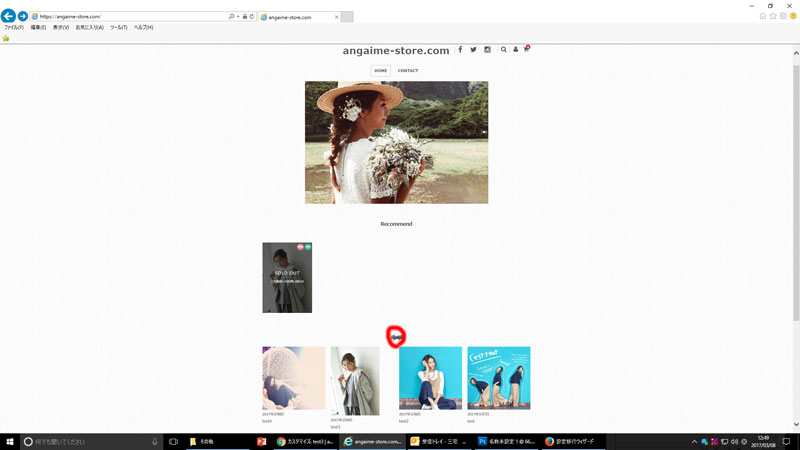This screenshot has height=450, width=800.
Task: Open a new tab with the blank tab button
Action: point(347,17)
